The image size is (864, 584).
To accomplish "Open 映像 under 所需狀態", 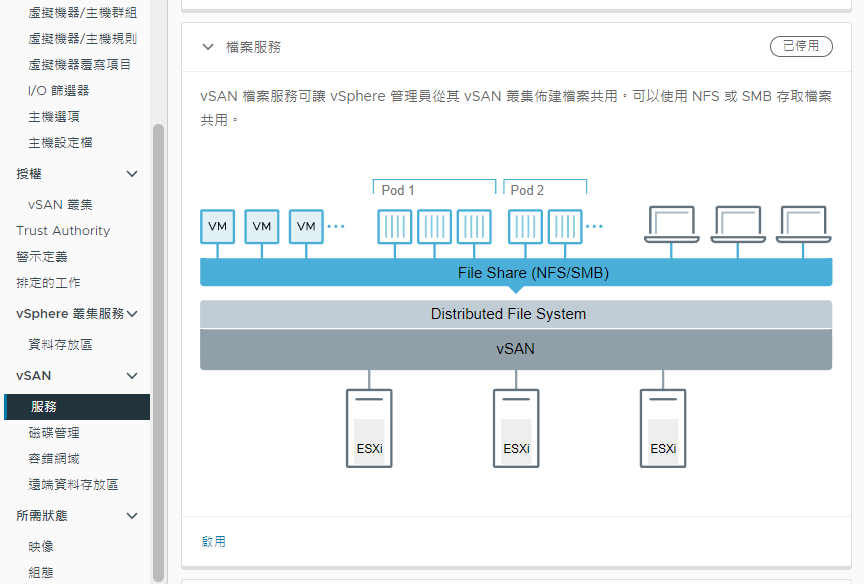I will point(41,546).
